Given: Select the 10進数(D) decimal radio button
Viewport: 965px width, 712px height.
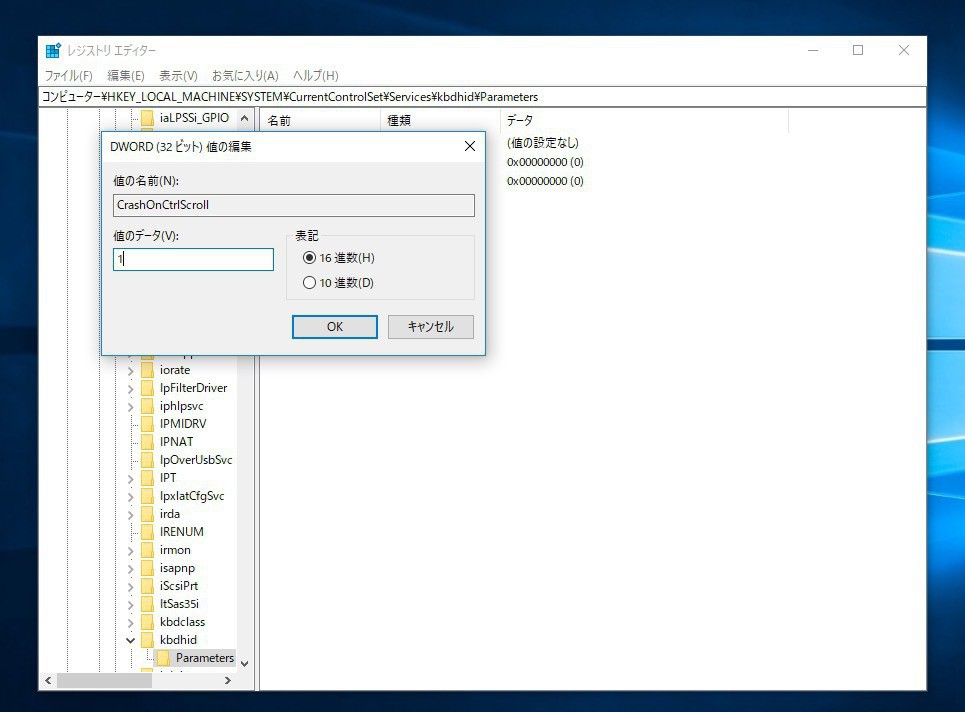Looking at the screenshot, I should click(309, 283).
